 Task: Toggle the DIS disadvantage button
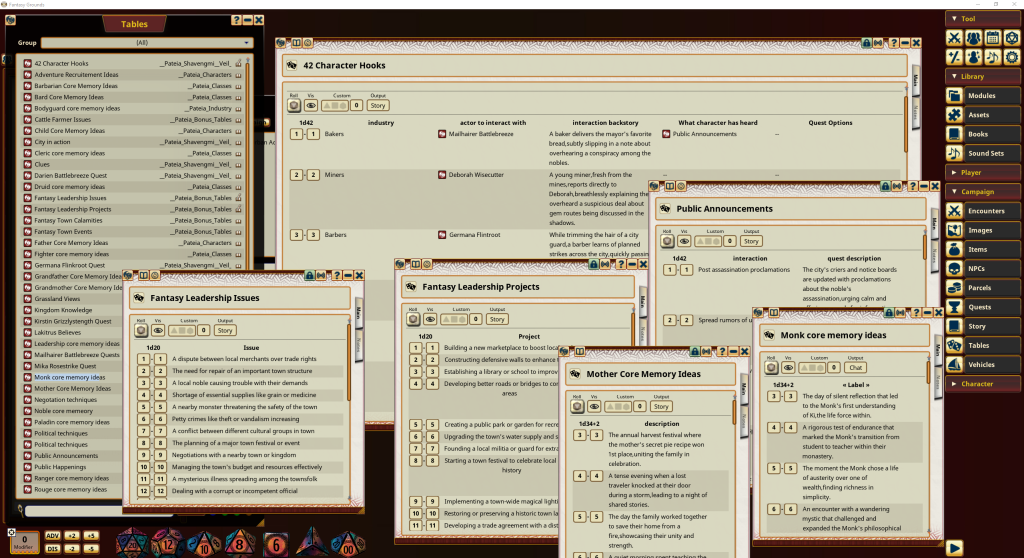51,549
